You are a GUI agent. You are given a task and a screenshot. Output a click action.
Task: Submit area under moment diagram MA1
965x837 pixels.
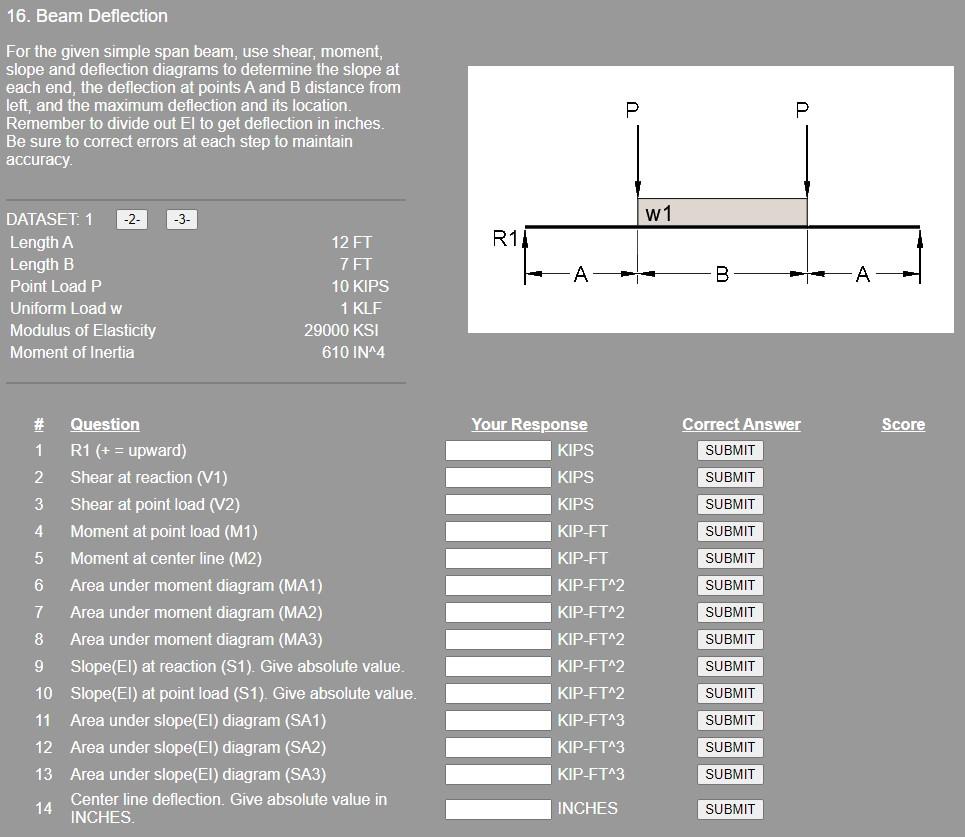point(730,585)
